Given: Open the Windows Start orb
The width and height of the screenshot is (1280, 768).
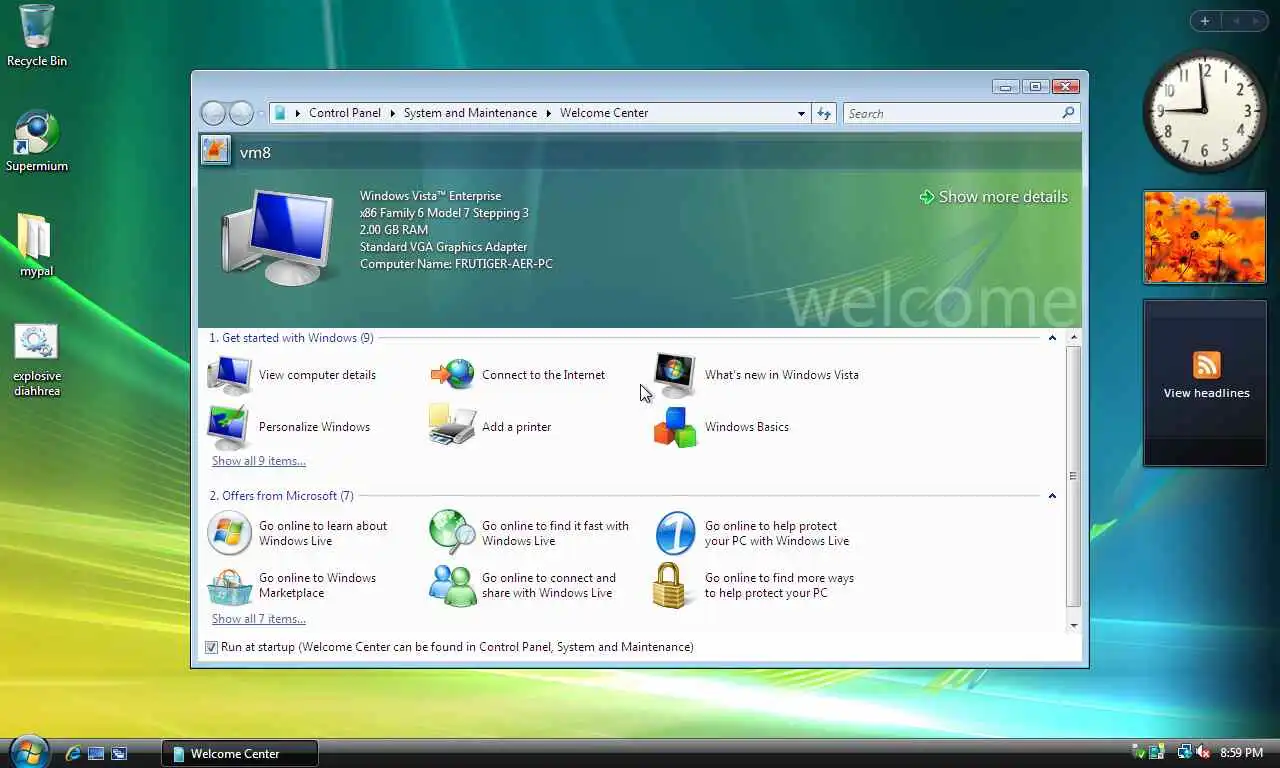Looking at the screenshot, I should (29, 751).
